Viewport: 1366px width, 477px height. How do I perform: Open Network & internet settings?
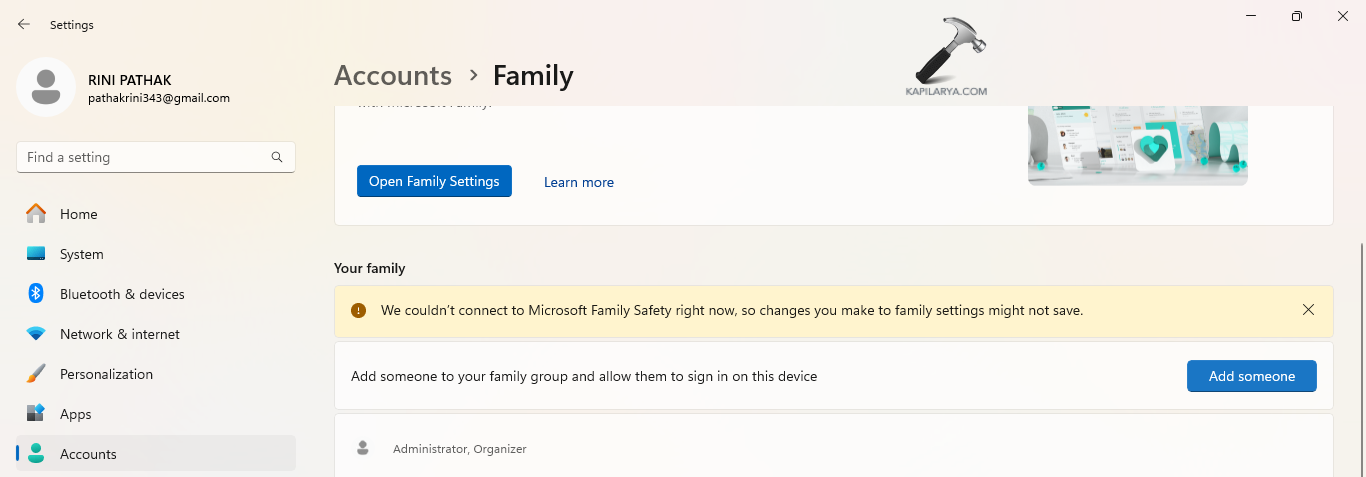point(119,334)
